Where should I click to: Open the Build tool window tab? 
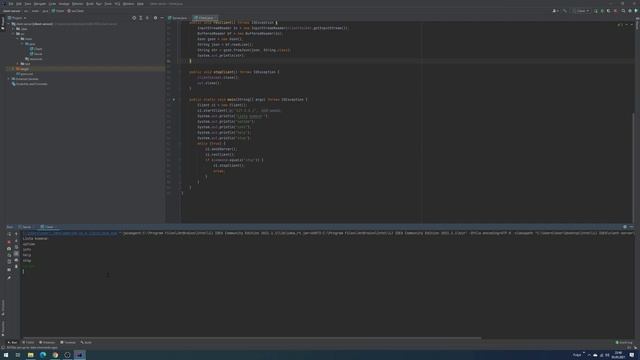tap(86, 342)
